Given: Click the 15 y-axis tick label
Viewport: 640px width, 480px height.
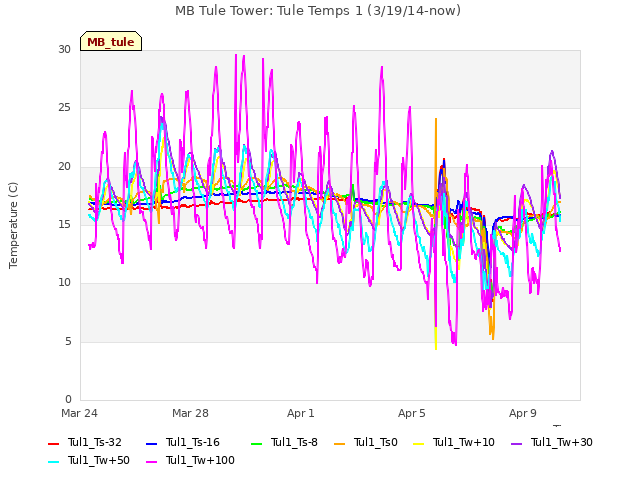Looking at the screenshot, I should [64, 224].
